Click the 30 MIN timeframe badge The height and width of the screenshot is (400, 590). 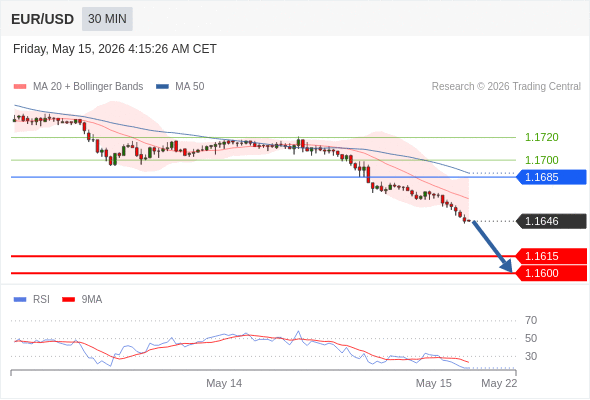pos(107,19)
